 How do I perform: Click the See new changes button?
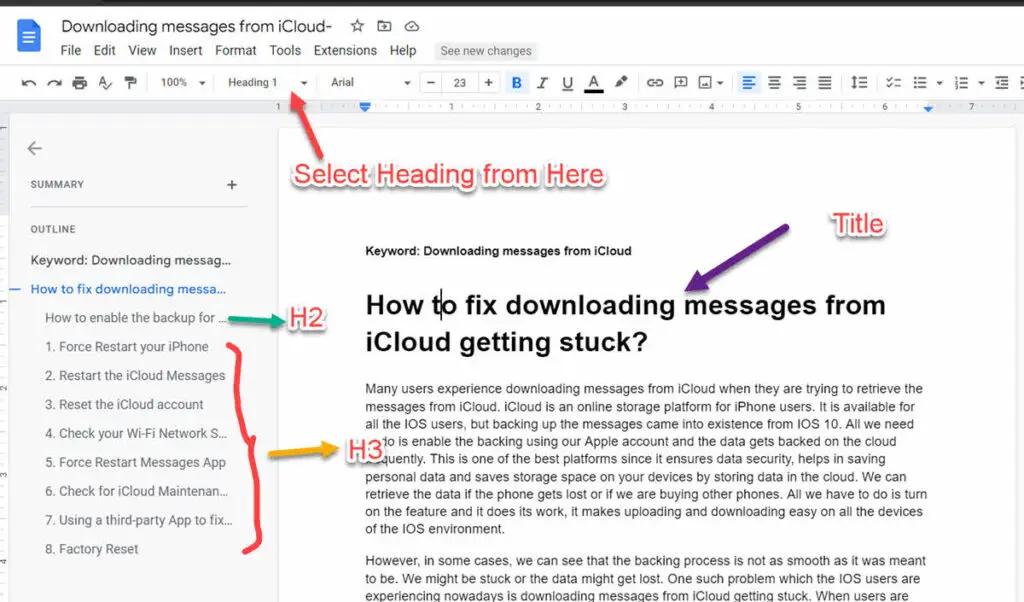click(486, 51)
